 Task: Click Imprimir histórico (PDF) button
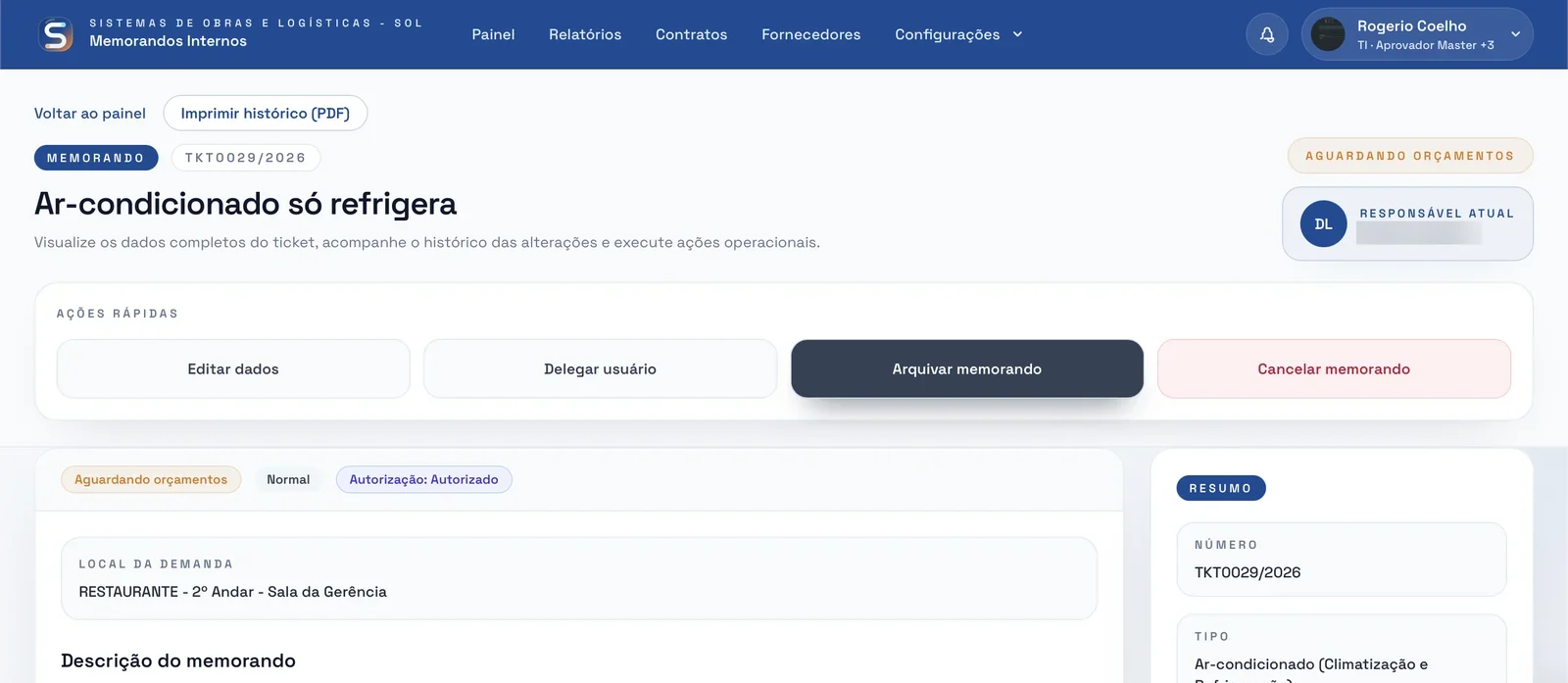265,113
